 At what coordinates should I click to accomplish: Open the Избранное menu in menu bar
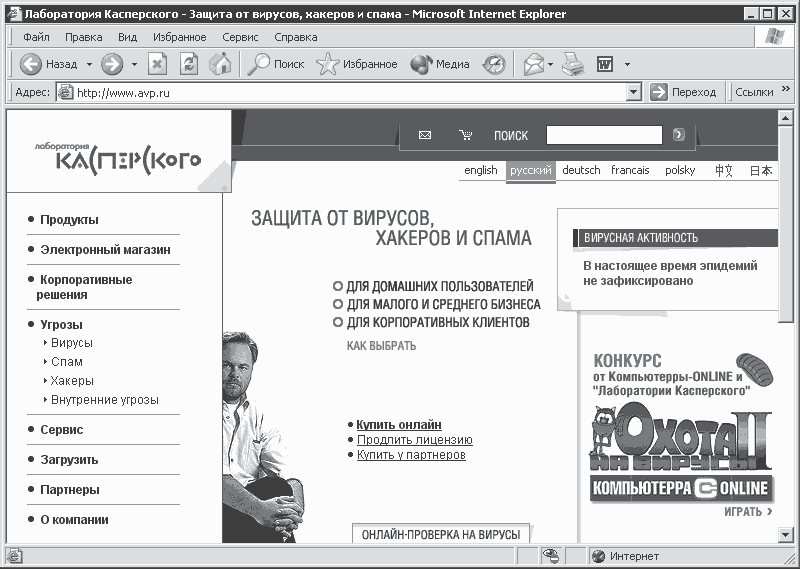point(180,37)
